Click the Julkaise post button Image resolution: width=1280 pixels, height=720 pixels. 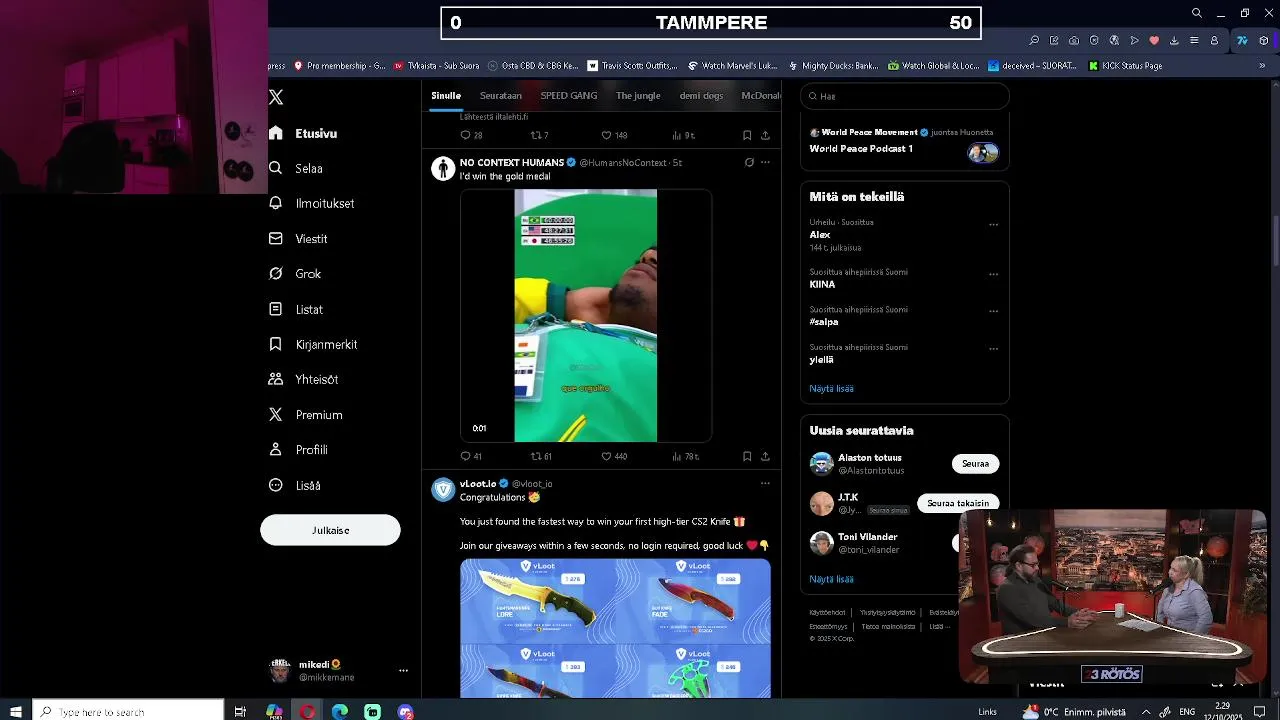point(330,530)
